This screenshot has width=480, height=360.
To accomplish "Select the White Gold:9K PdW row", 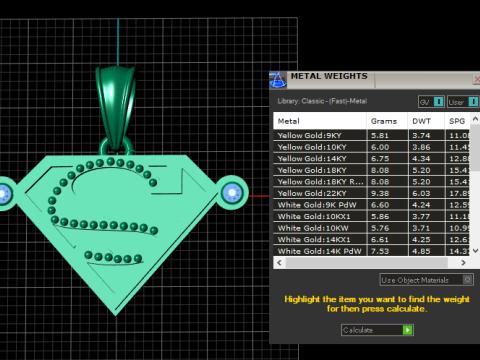I will pos(372,205).
